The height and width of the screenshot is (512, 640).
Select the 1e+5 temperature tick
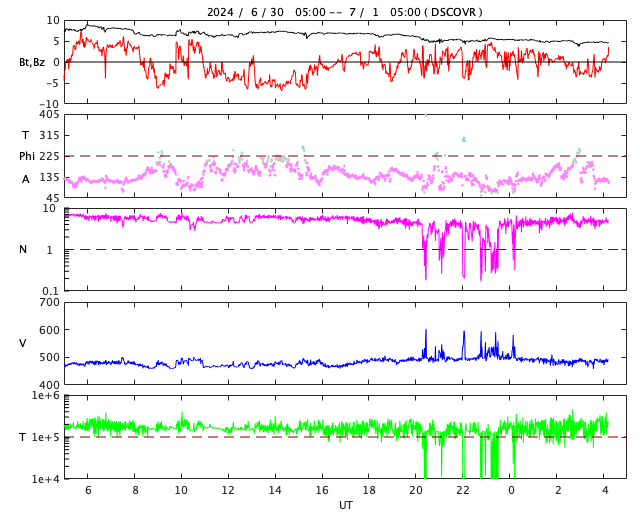46,437
